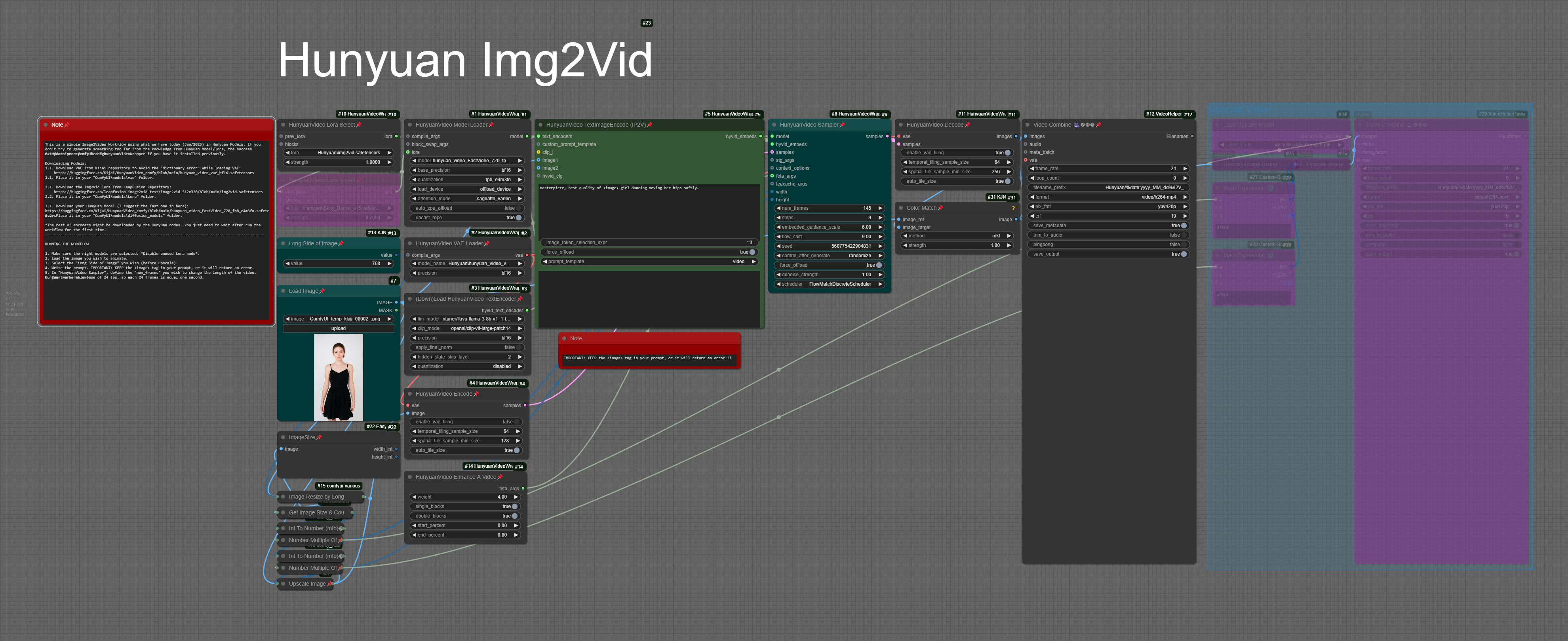Click the collapsed Upscale Image node title
This screenshot has height=641, width=1568.
click(x=307, y=584)
